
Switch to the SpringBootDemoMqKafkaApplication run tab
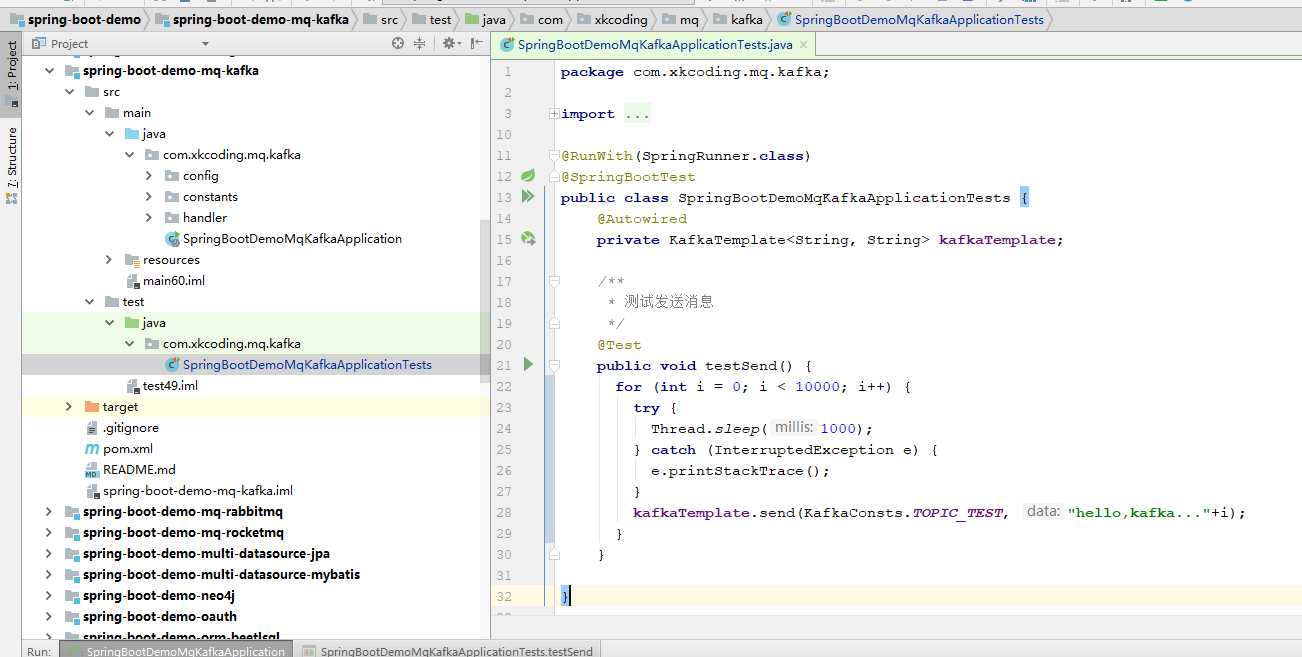pyautogui.click(x=176, y=651)
